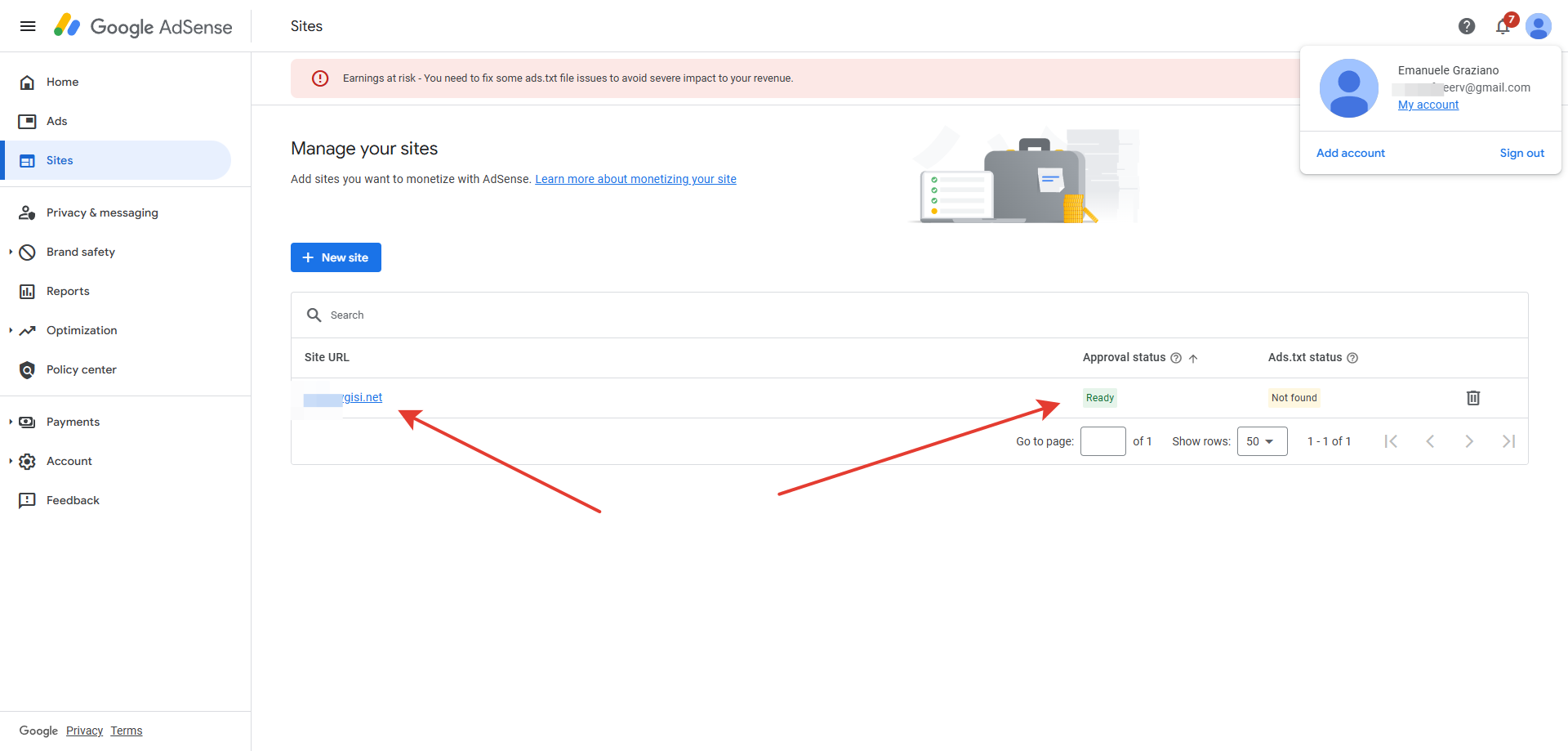Click the profile avatar in the top bar
This screenshot has width=1568, height=751.
click(1539, 26)
